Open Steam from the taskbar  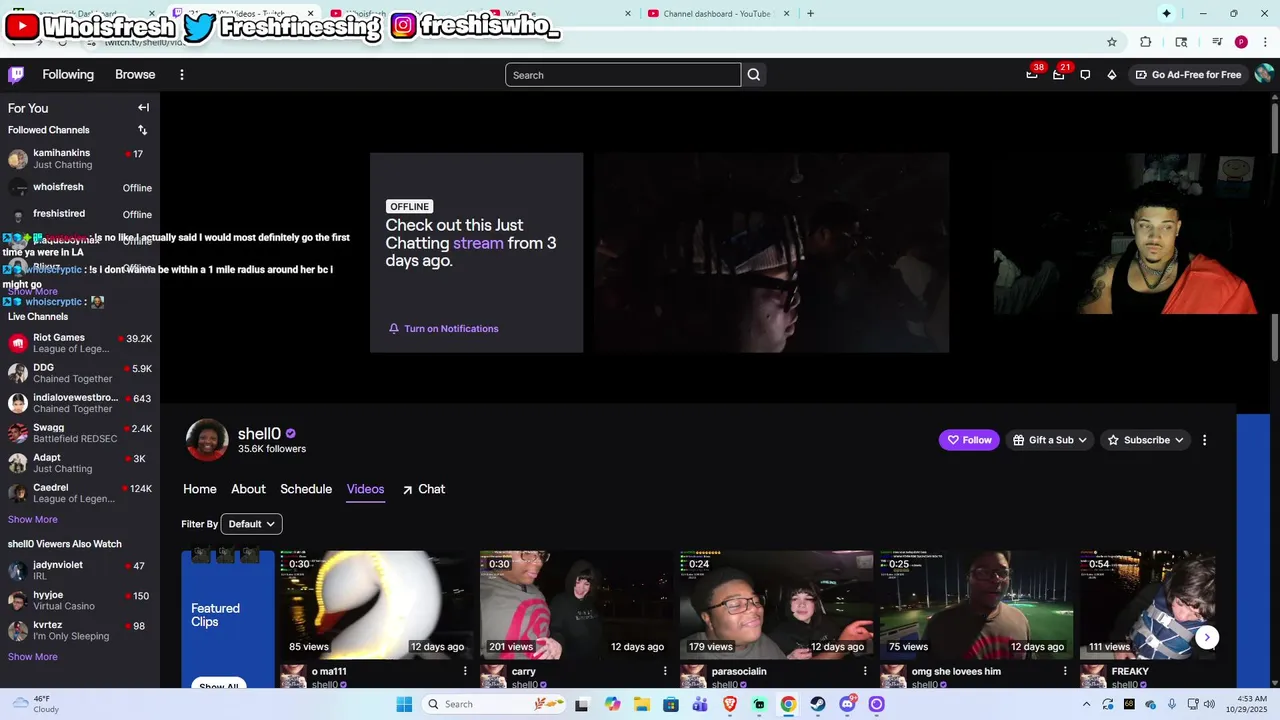tap(818, 704)
